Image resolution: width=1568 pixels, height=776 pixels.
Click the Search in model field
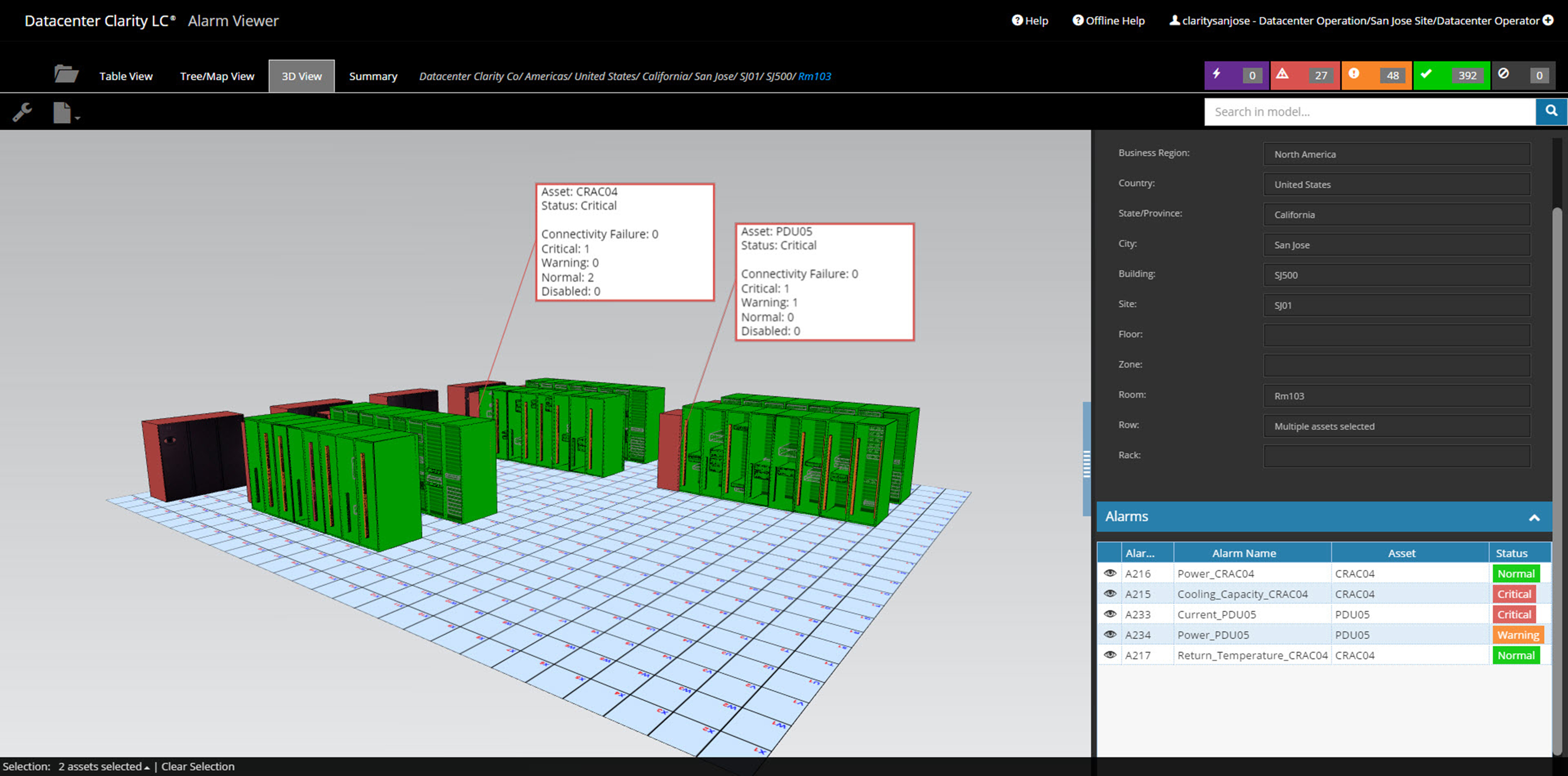pos(1370,112)
